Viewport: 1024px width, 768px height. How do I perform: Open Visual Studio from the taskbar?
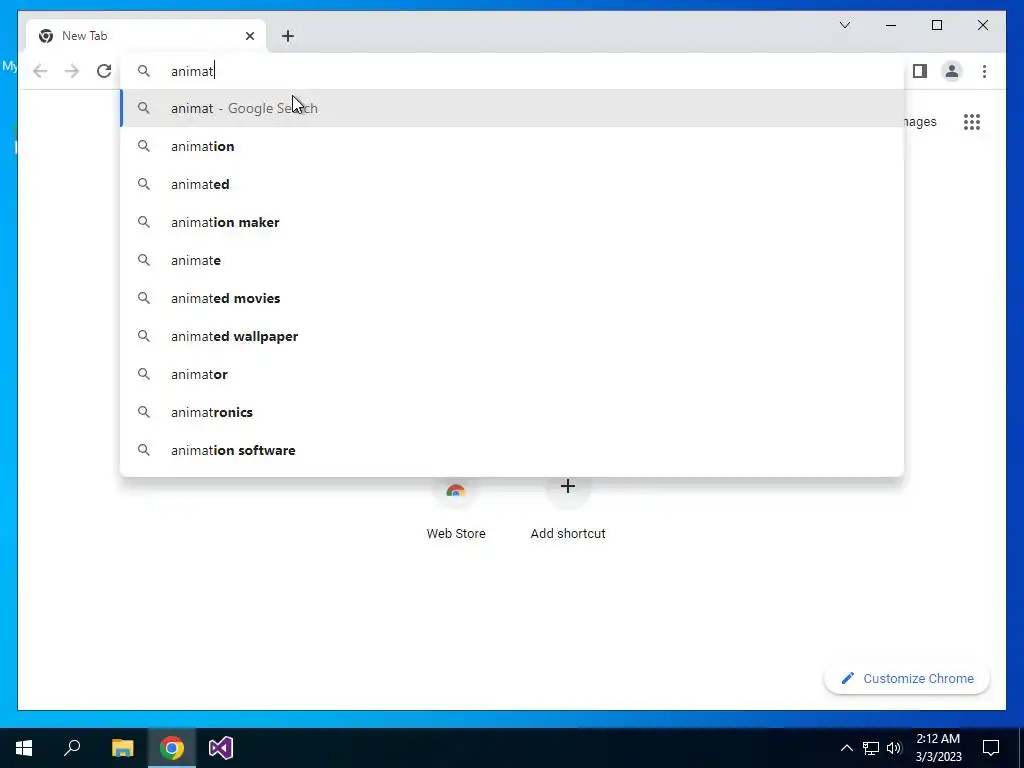click(x=221, y=748)
